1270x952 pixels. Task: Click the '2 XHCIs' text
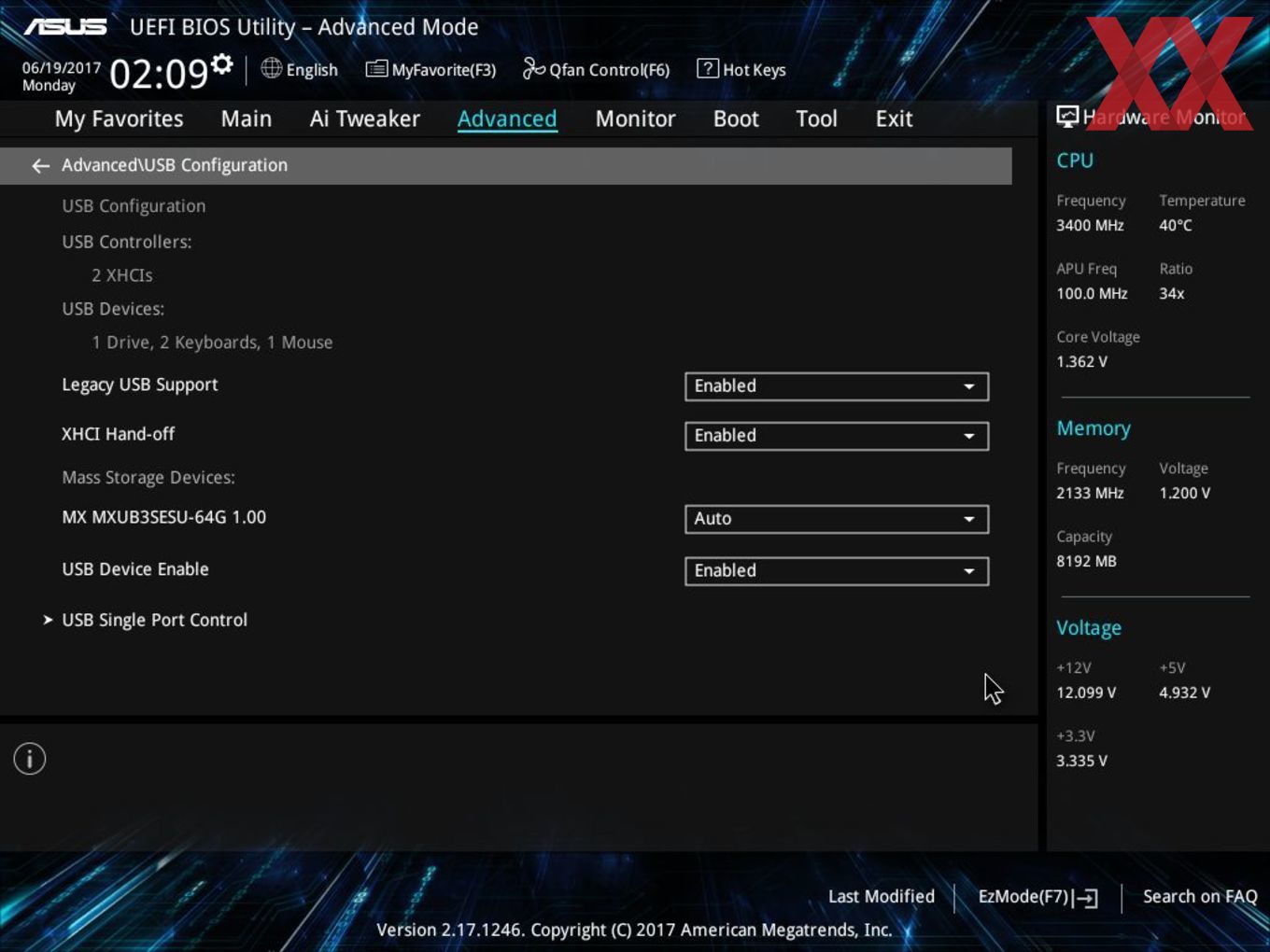click(x=122, y=275)
